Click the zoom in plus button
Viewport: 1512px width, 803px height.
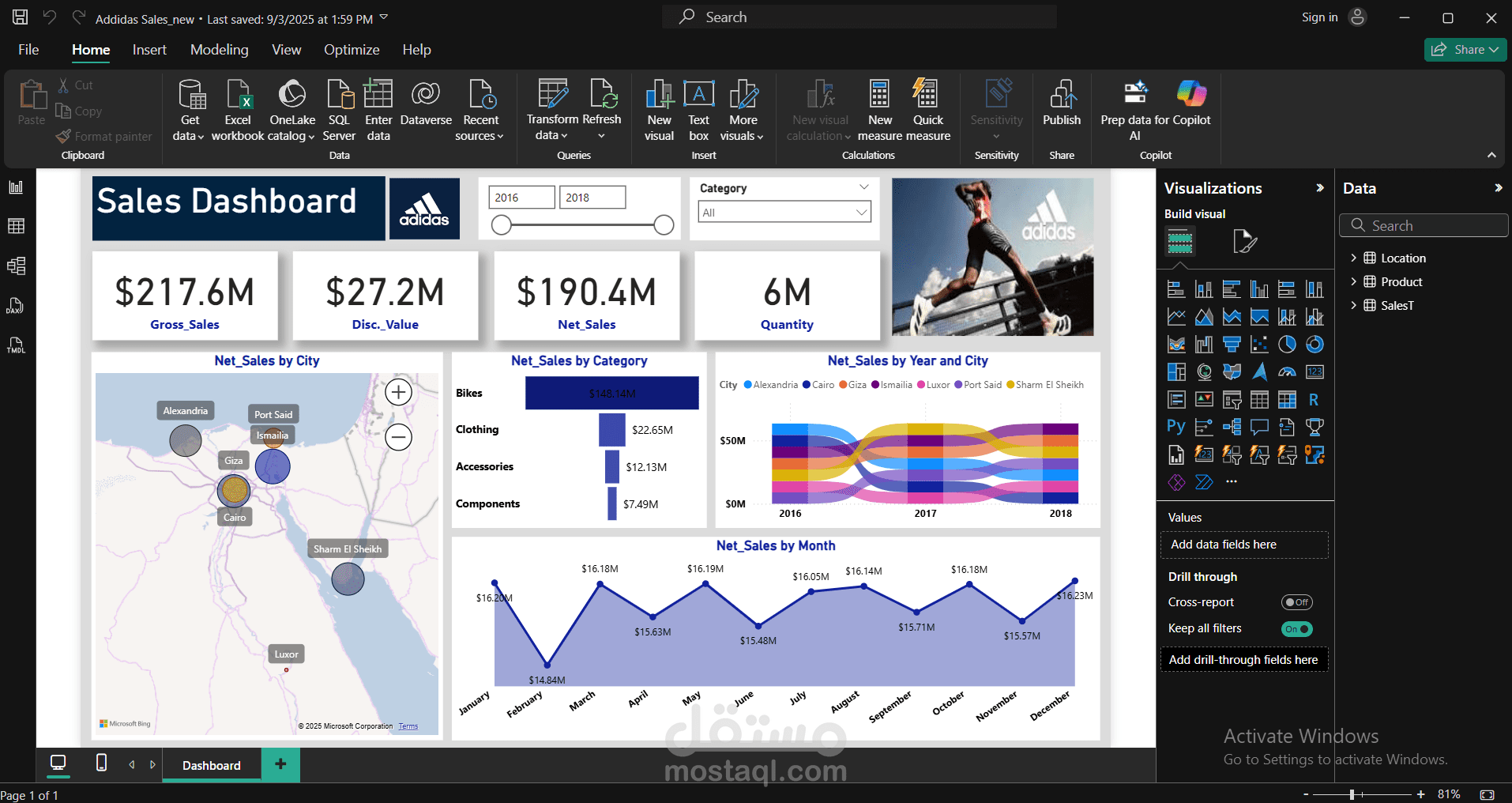click(1420, 794)
